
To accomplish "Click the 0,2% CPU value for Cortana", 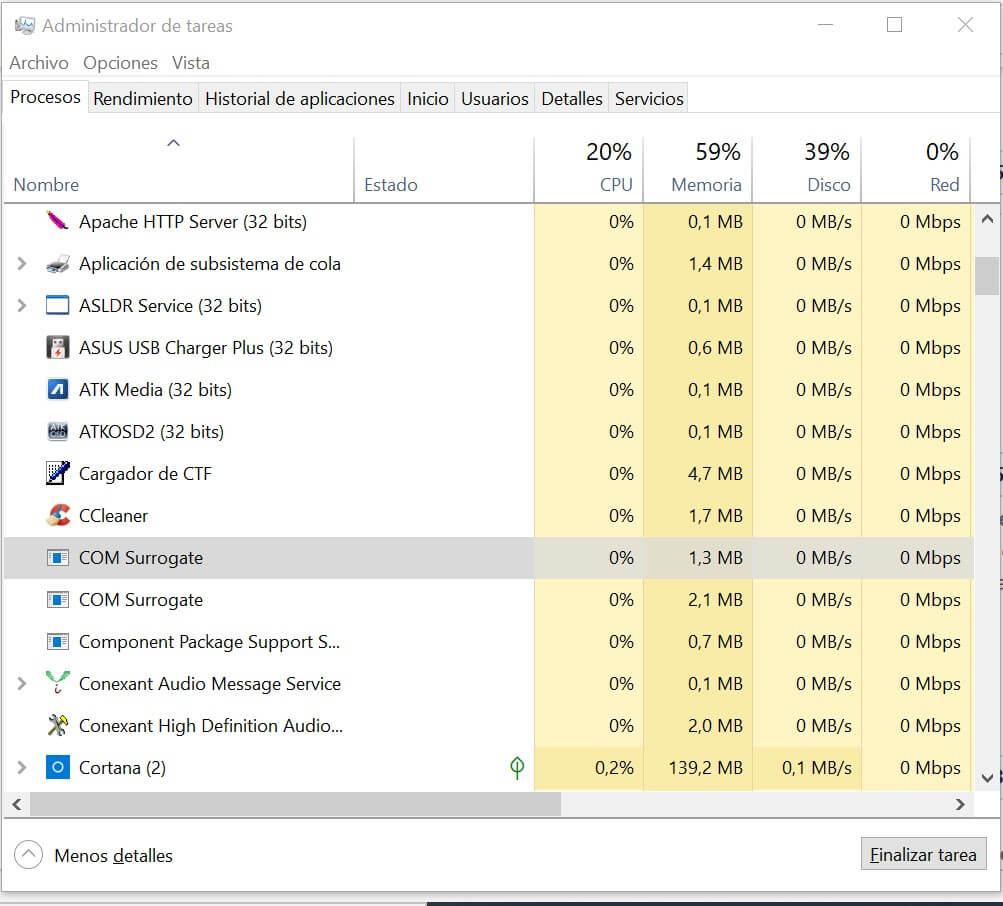I will pyautogui.click(x=614, y=767).
